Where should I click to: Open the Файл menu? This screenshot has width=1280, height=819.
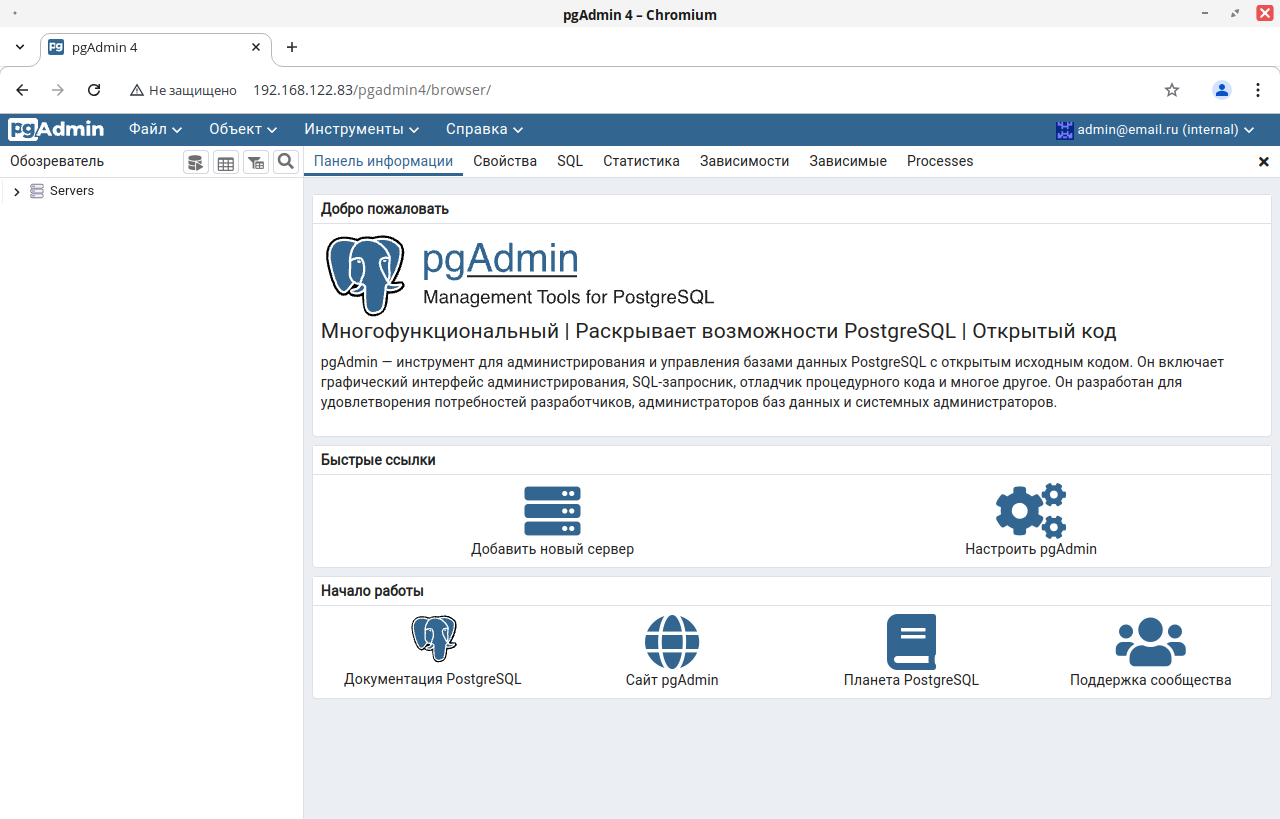155,129
